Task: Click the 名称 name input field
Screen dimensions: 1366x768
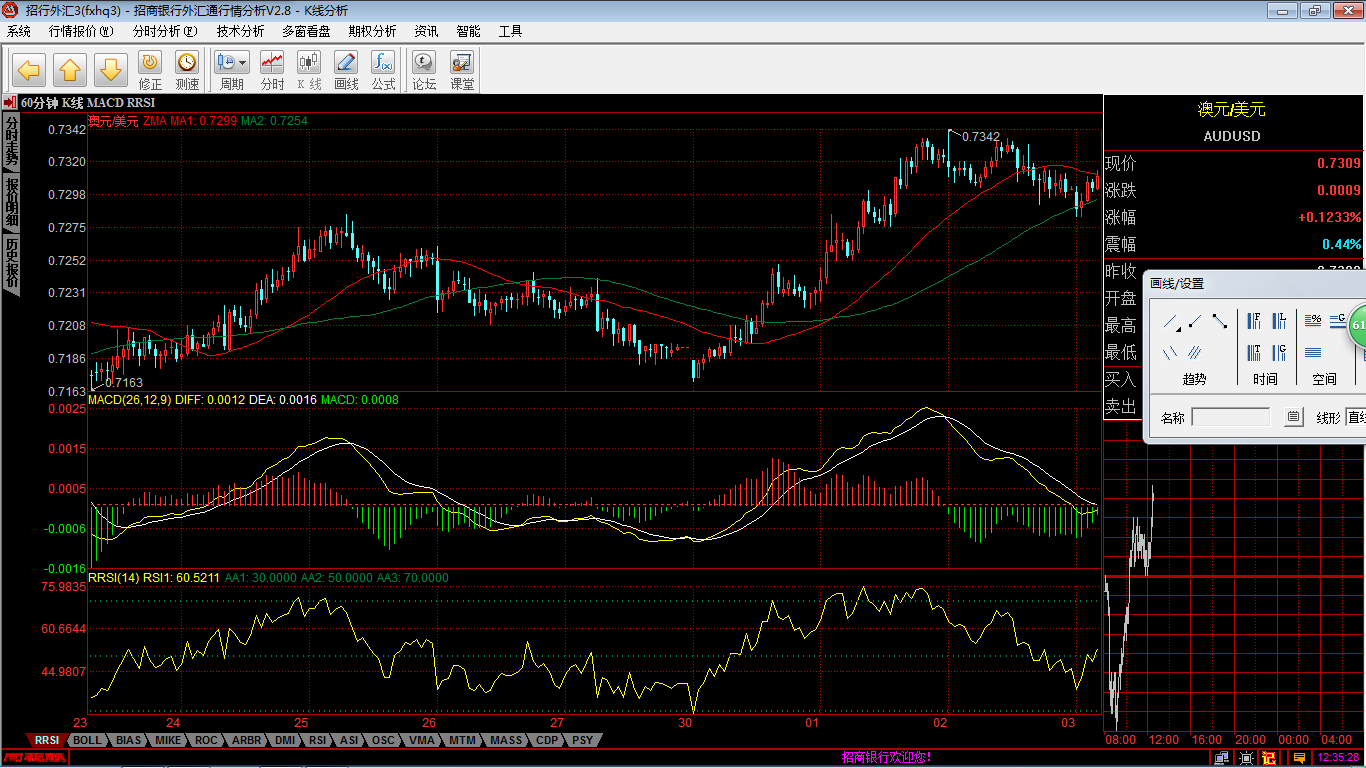Action: tap(1231, 417)
